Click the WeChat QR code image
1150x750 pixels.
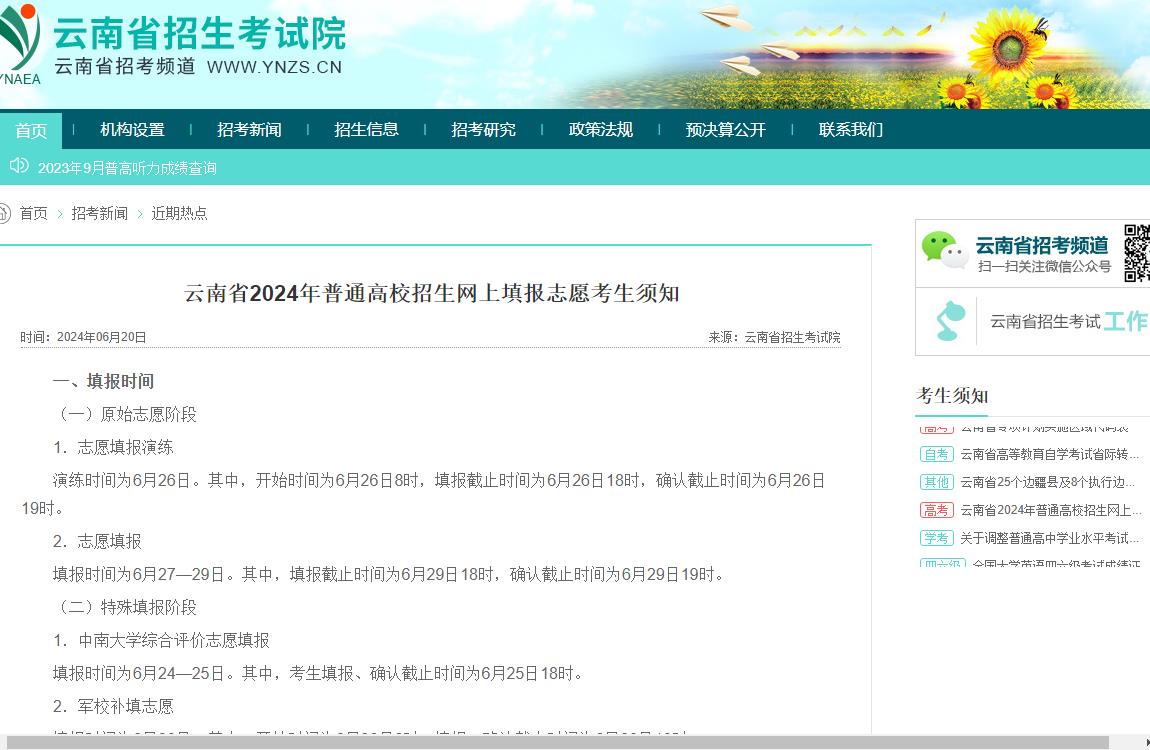[x=1138, y=250]
